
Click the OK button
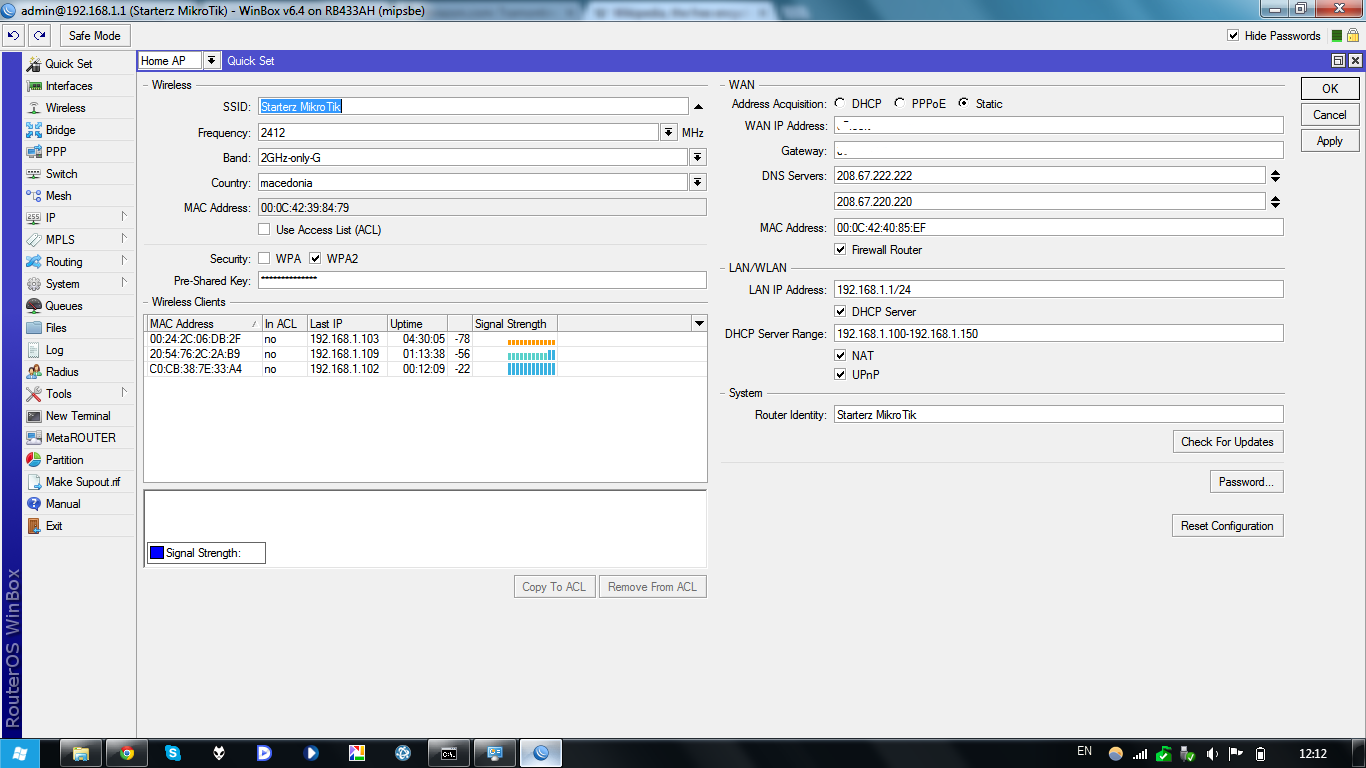(x=1330, y=89)
